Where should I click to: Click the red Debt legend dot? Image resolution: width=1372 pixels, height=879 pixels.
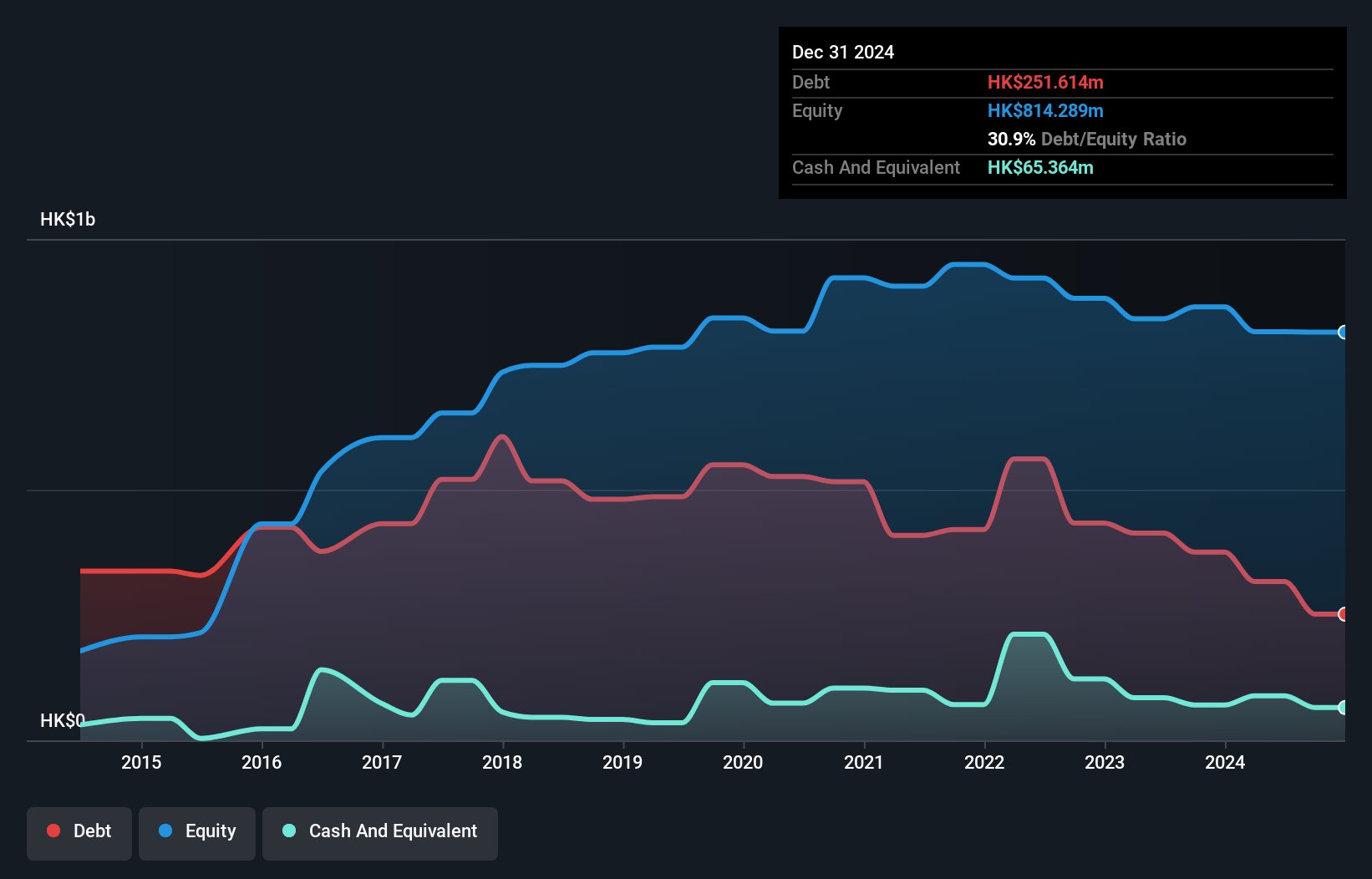53,831
